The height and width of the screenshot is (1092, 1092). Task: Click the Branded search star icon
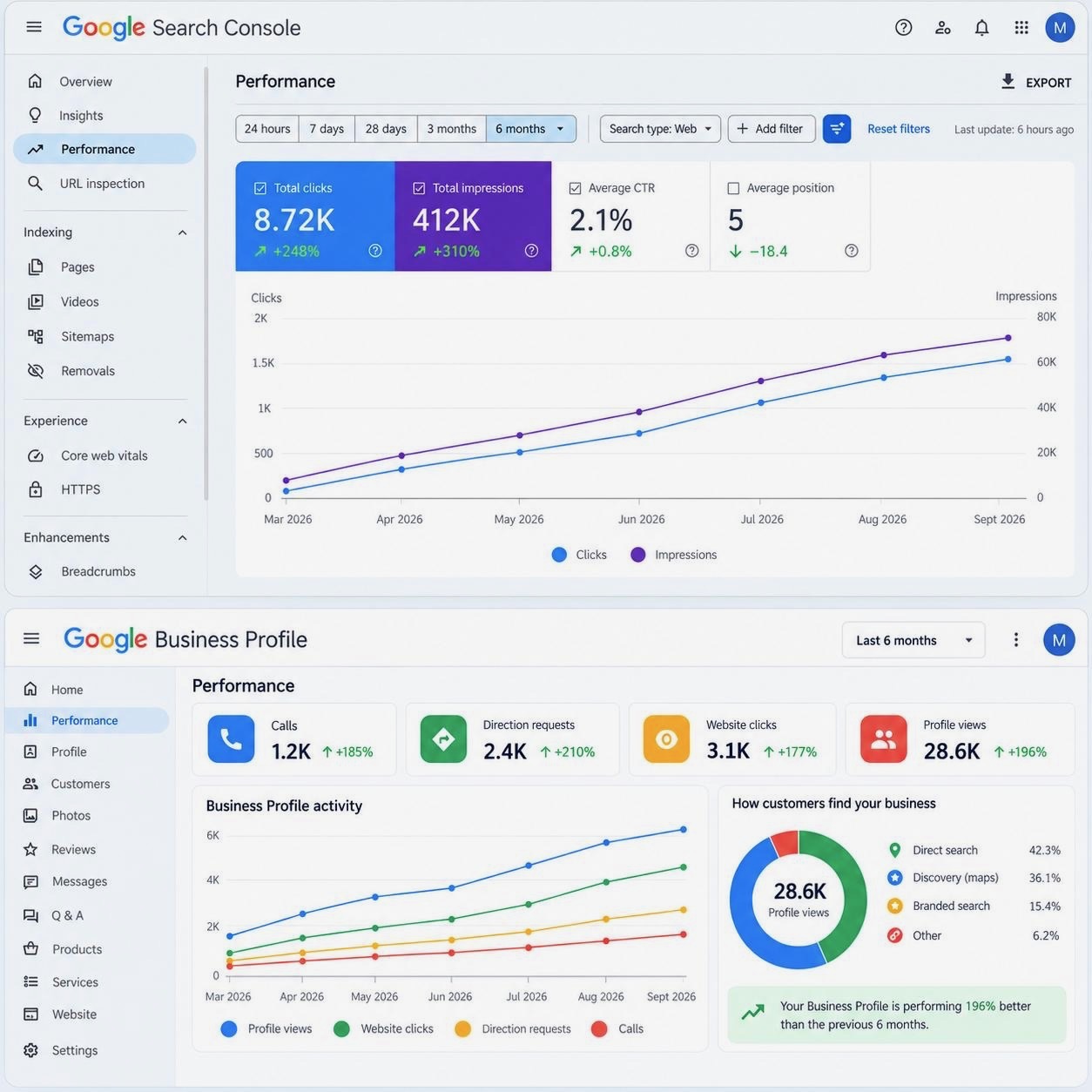(x=894, y=906)
